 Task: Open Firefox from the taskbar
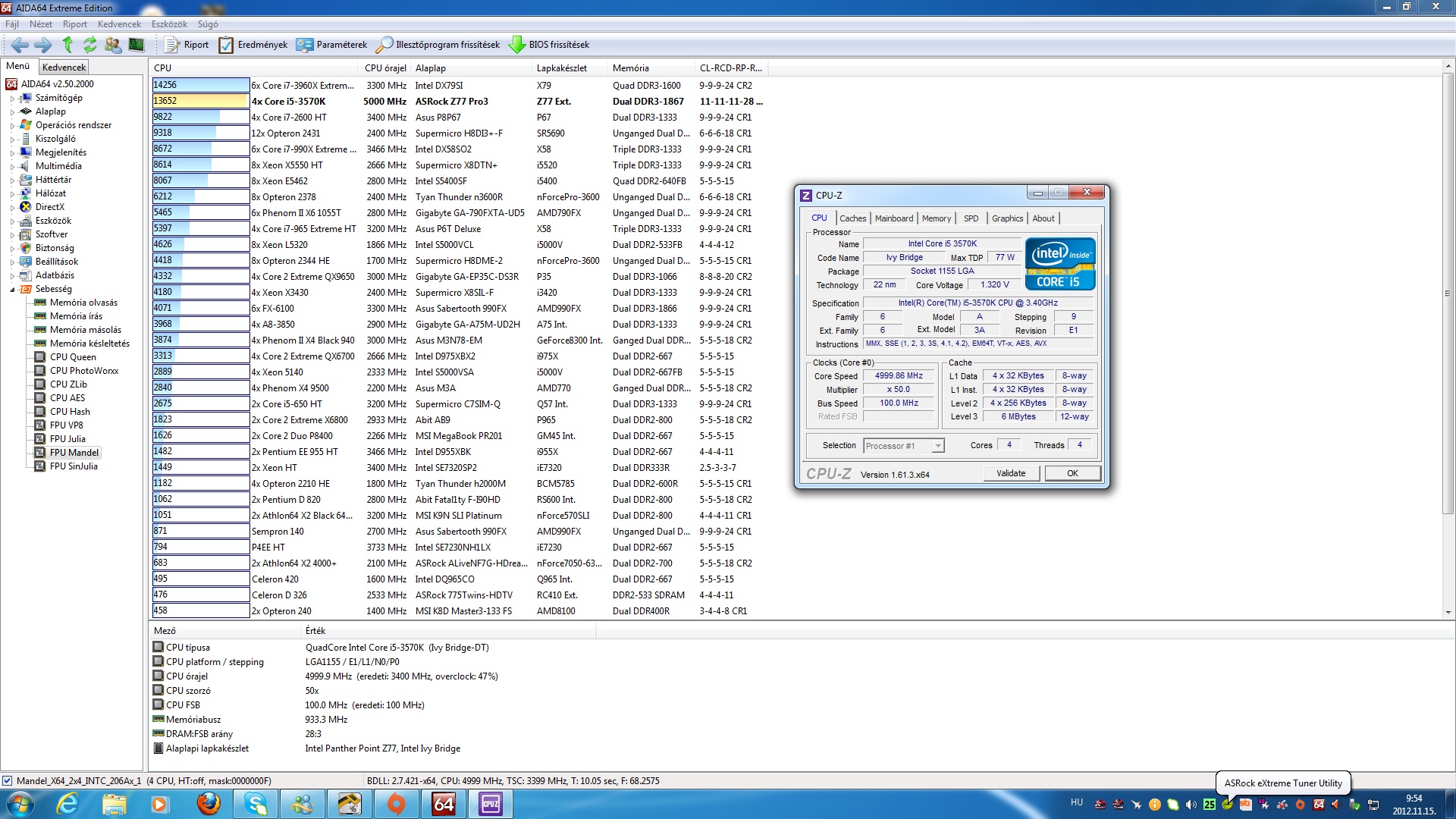click(208, 804)
